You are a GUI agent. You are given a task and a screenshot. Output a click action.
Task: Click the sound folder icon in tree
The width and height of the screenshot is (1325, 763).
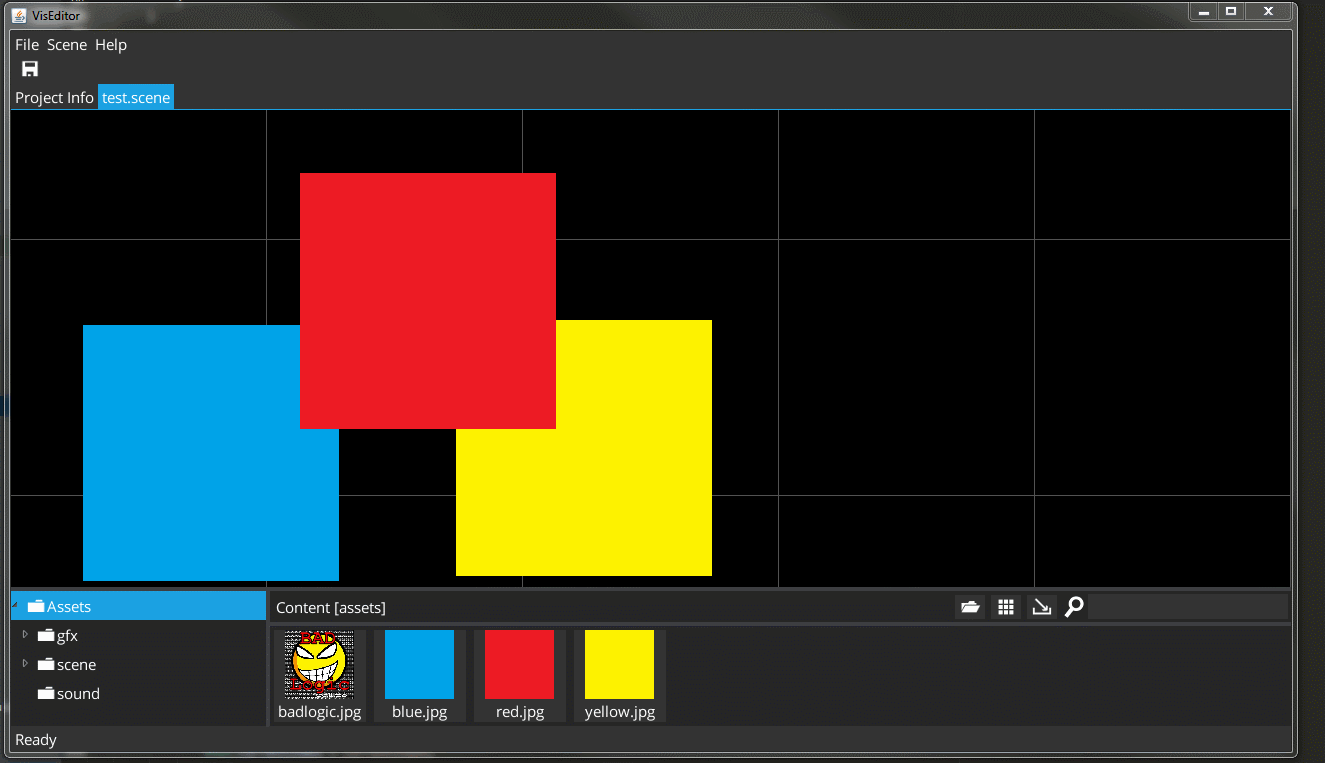click(x=46, y=694)
